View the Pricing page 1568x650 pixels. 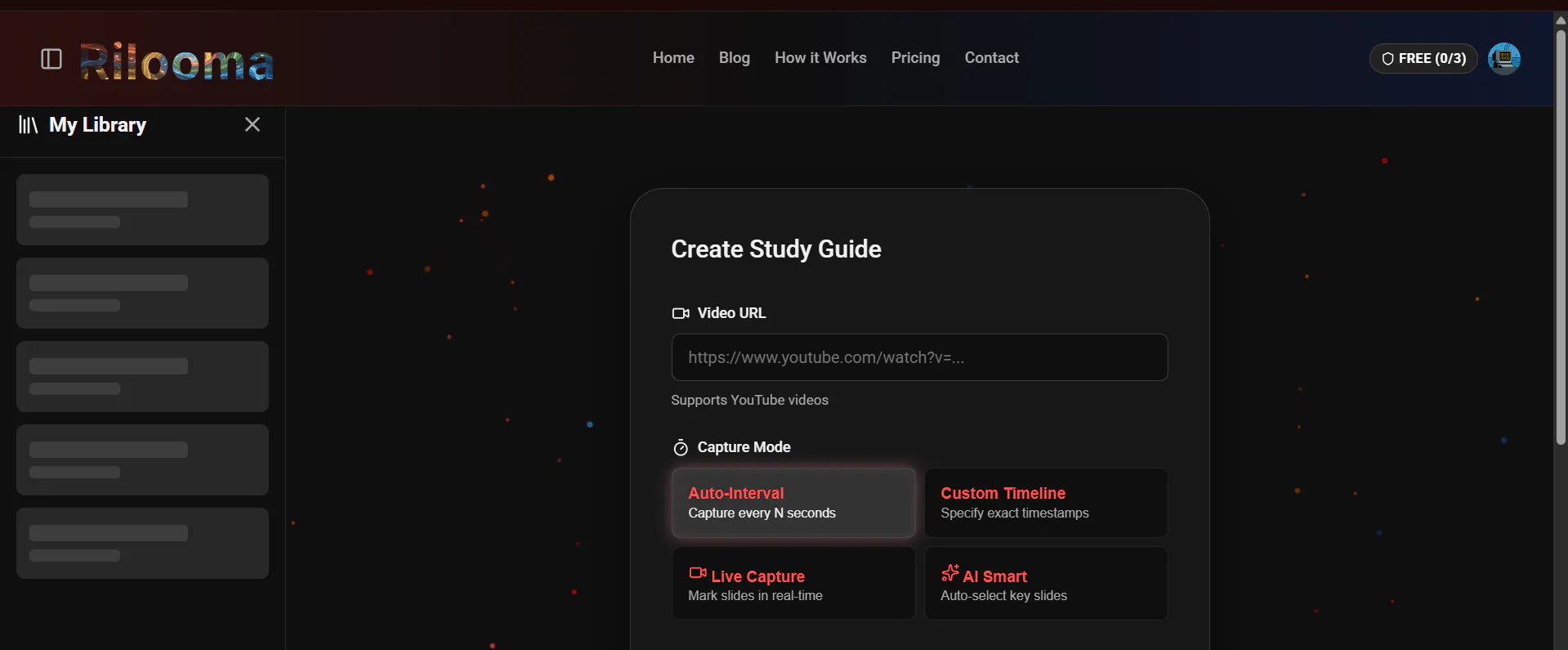(915, 58)
